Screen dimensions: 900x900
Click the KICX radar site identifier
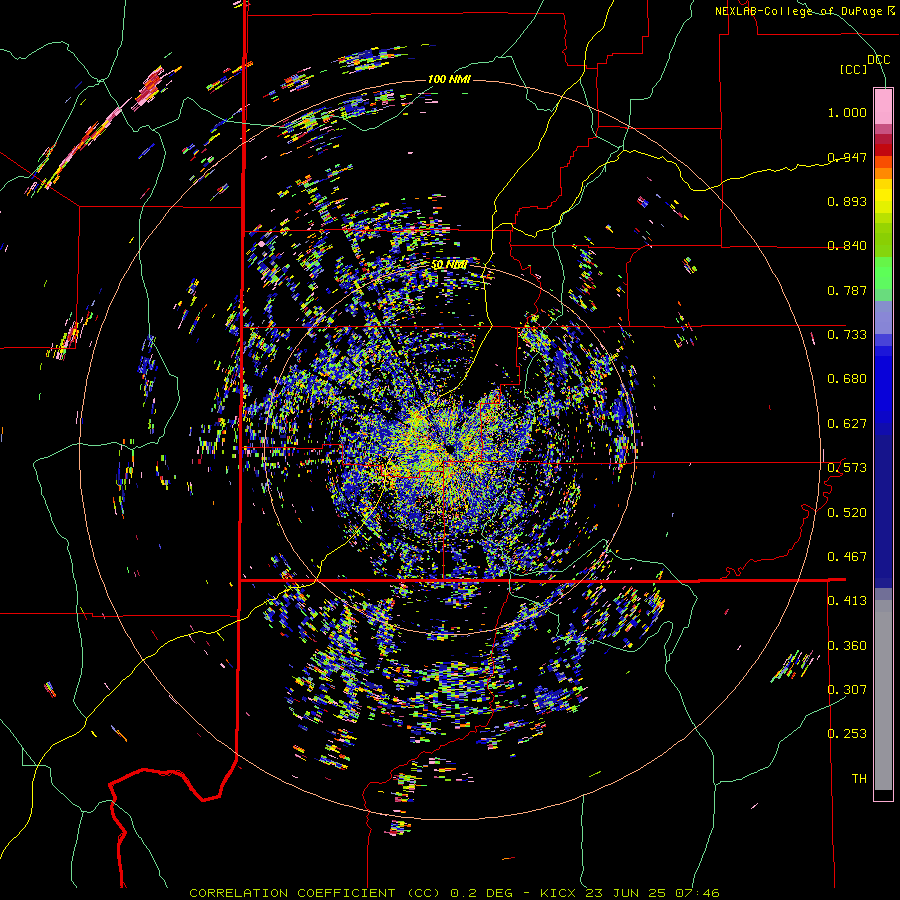click(x=557, y=893)
